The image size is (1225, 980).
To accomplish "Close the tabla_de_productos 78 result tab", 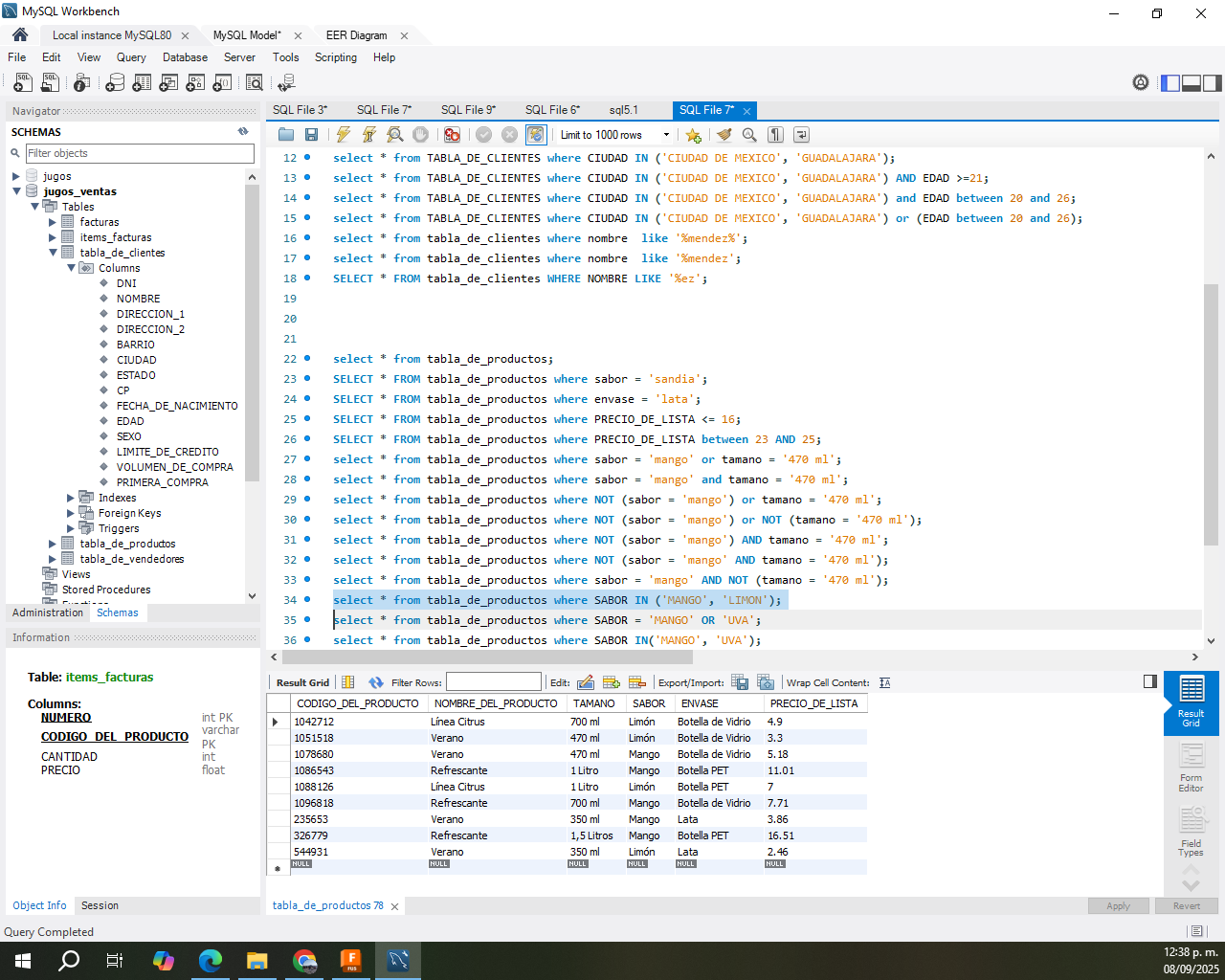I will coord(394,906).
